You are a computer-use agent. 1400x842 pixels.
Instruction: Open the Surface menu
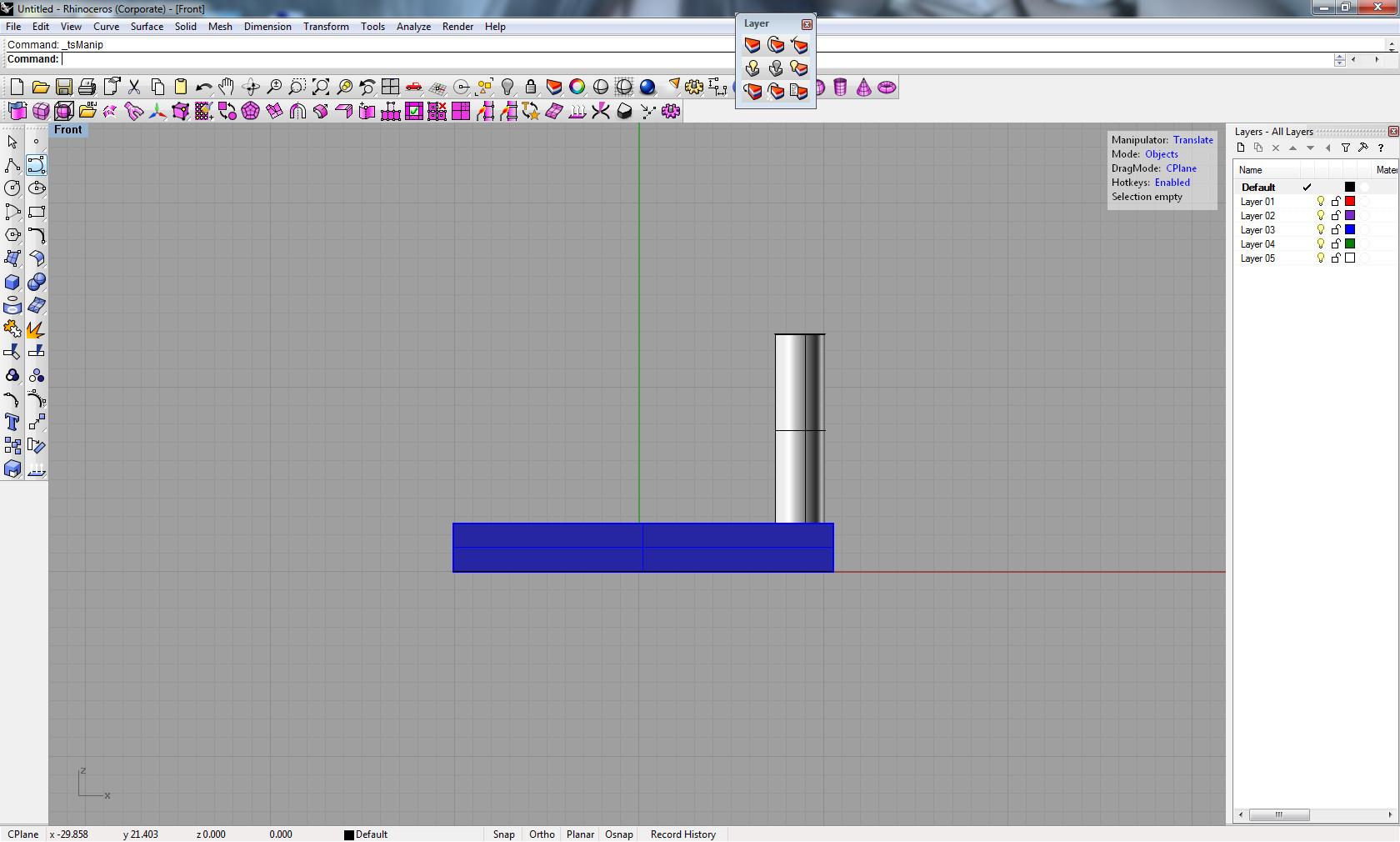click(147, 27)
